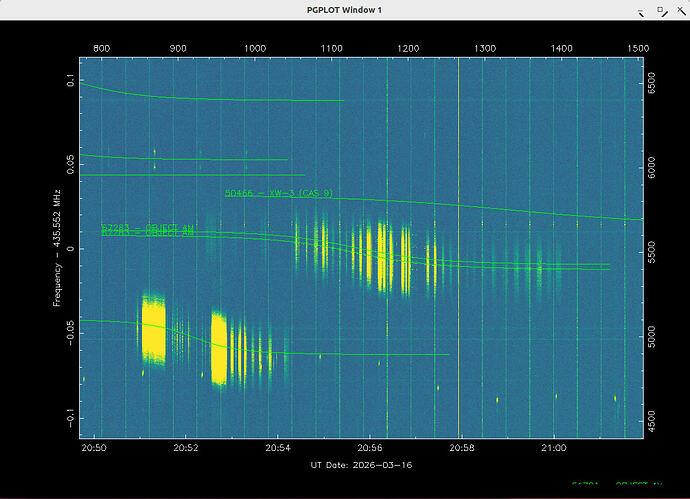Image resolution: width=690 pixels, height=499 pixels.
Task: Maximize the PGPLOT window
Action: 660,11
